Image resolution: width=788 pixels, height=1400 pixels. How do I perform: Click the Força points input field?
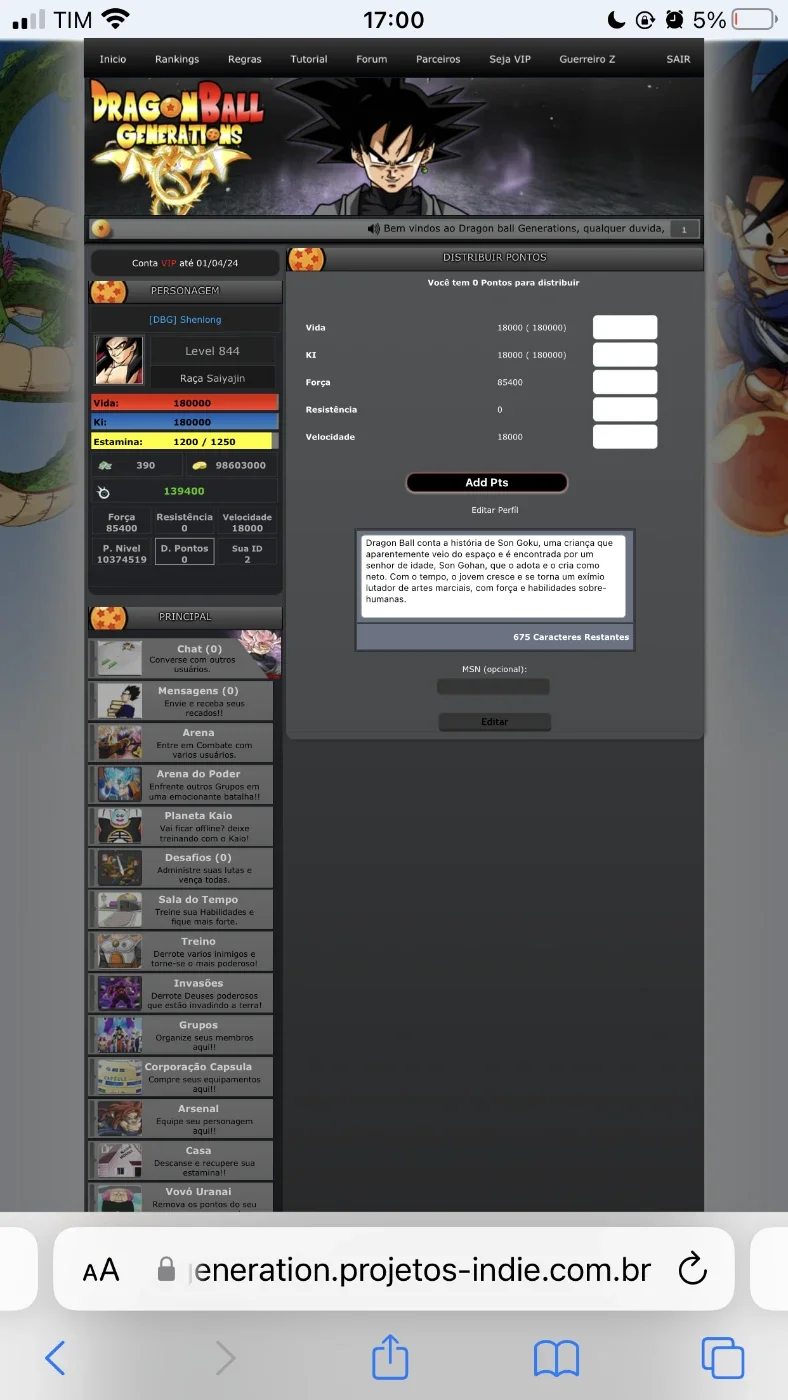coord(625,382)
